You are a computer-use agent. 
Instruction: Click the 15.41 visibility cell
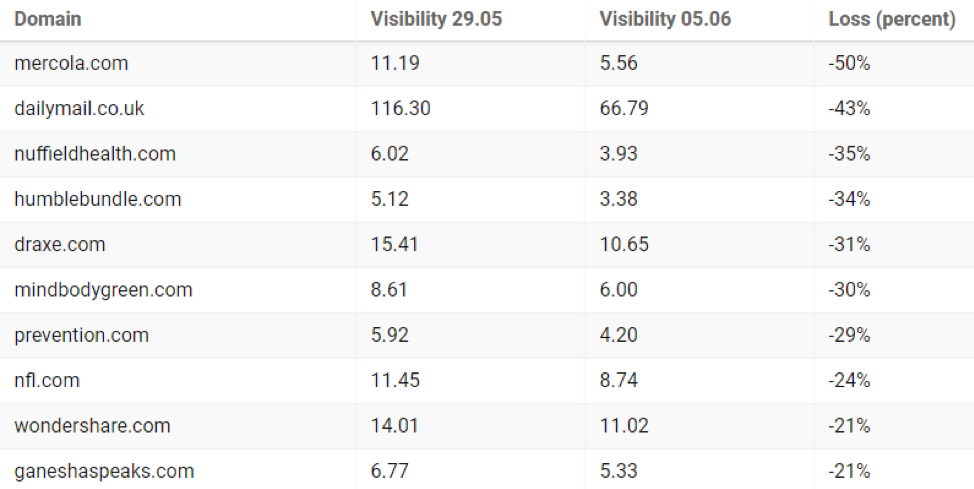click(394, 244)
